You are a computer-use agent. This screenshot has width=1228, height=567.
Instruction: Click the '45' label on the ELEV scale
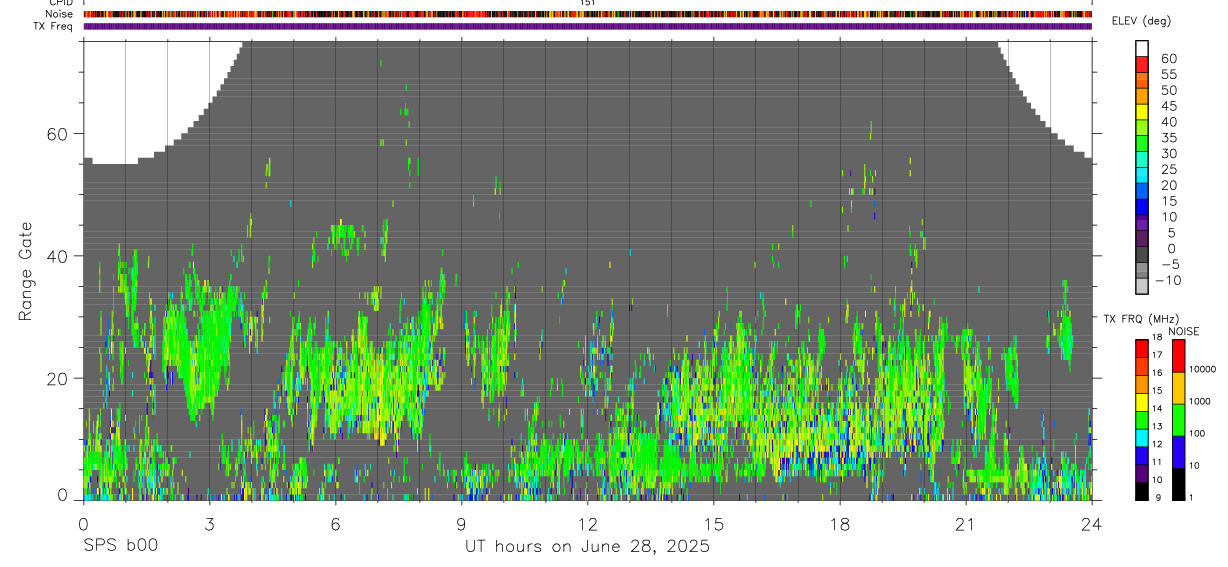(x=1168, y=106)
